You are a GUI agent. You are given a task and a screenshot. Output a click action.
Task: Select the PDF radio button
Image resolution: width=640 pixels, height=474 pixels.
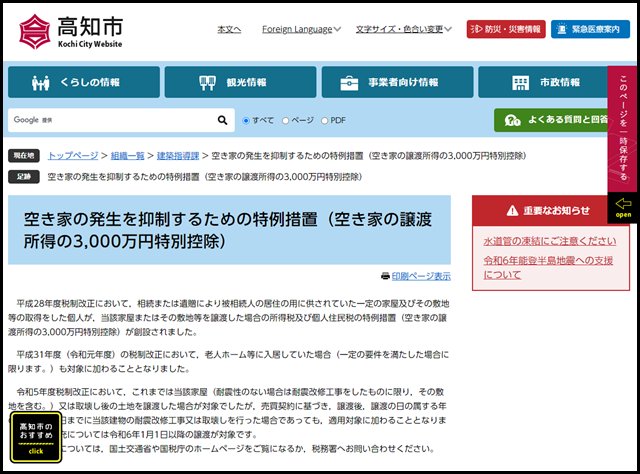pyautogui.click(x=324, y=121)
